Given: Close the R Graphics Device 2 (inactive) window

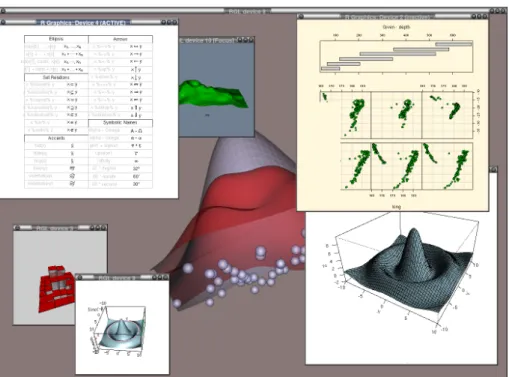Looking at the screenshot, I should point(485,16).
